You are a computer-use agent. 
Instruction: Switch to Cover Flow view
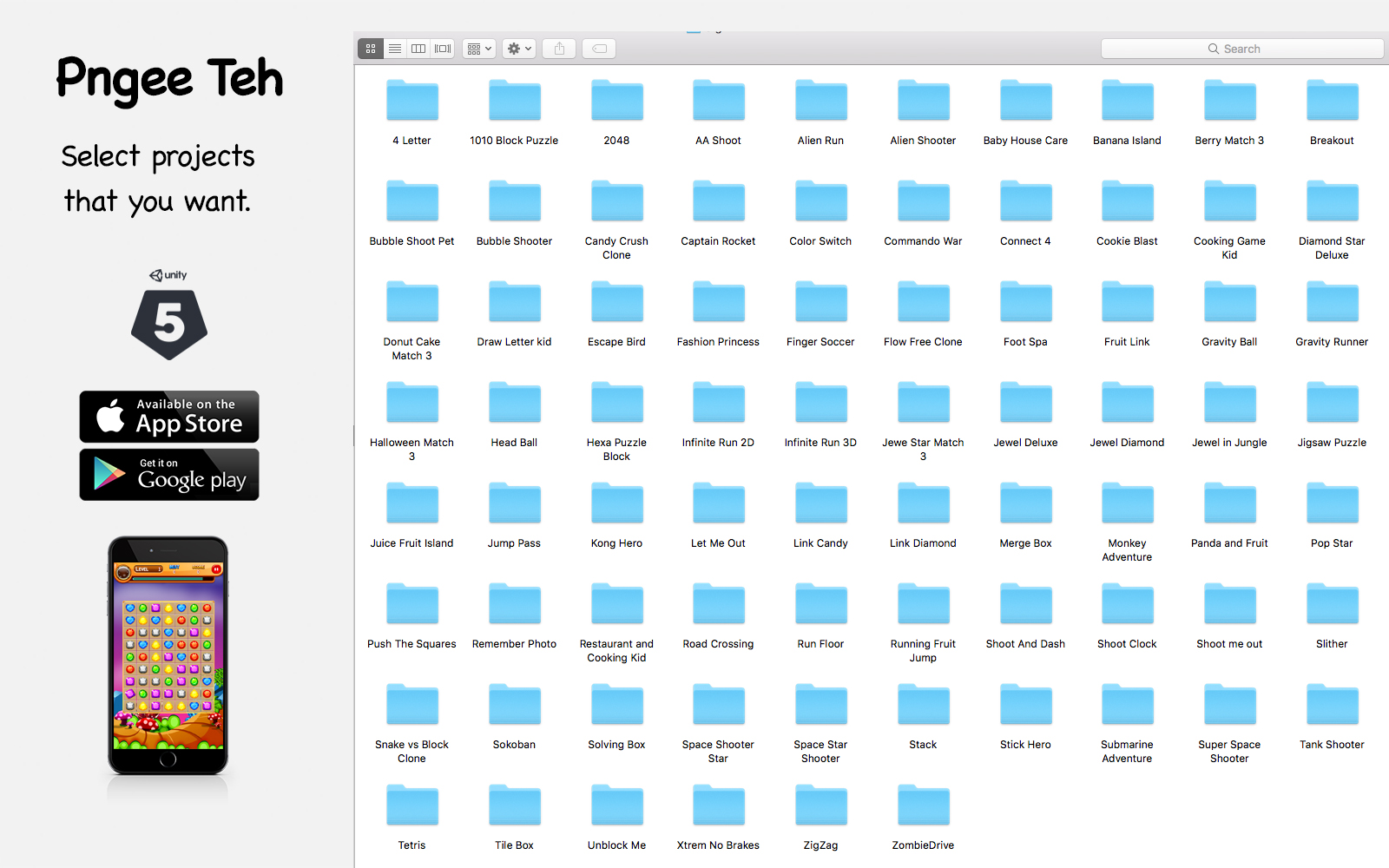(443, 49)
